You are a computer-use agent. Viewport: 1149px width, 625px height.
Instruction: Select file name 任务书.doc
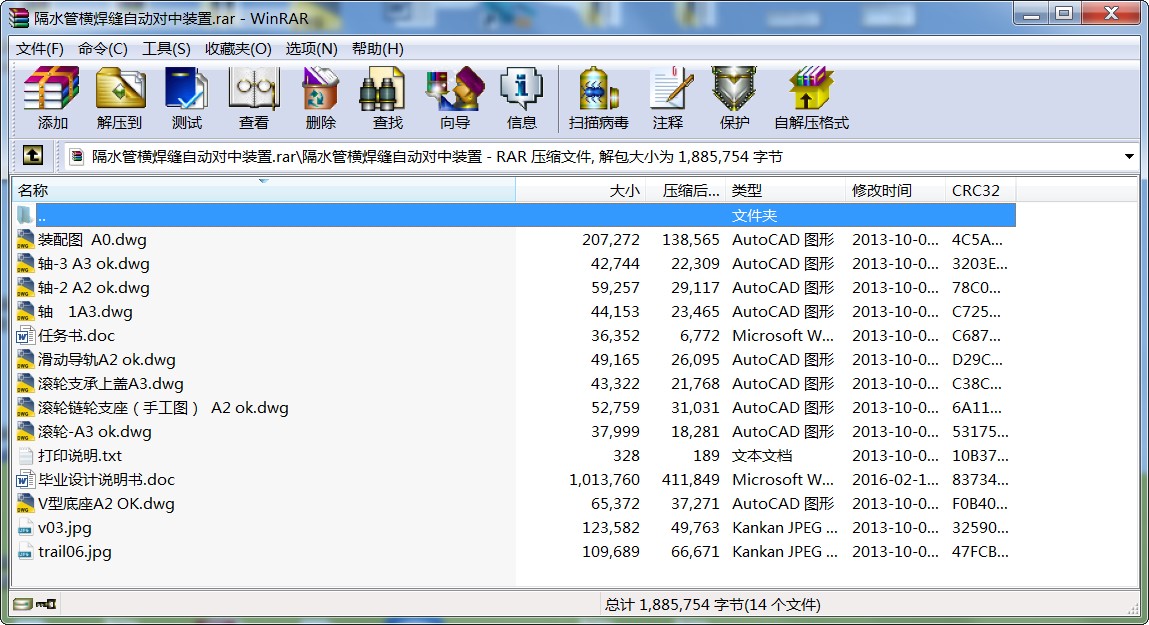[76, 336]
